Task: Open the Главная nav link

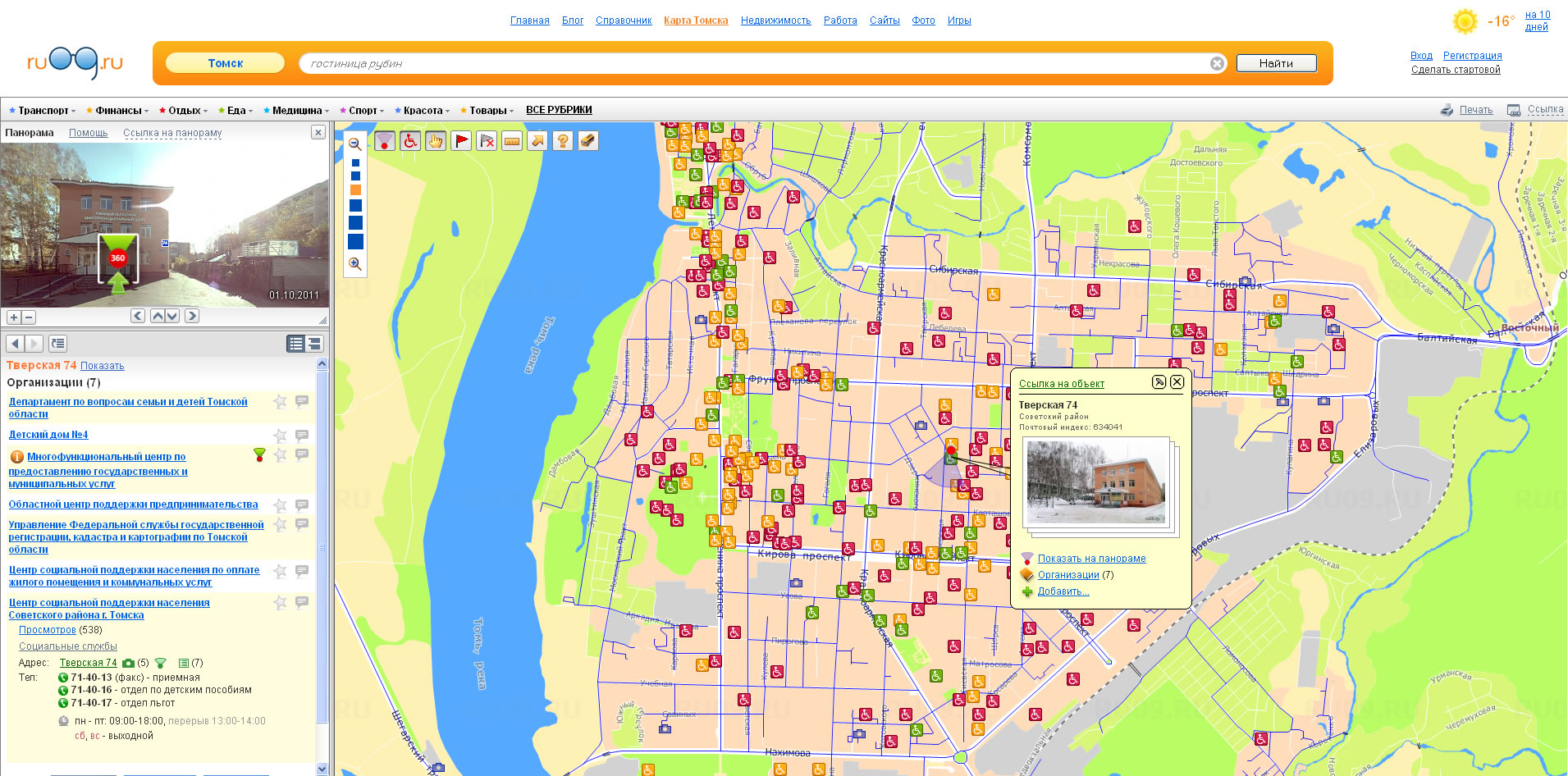Action: click(530, 21)
